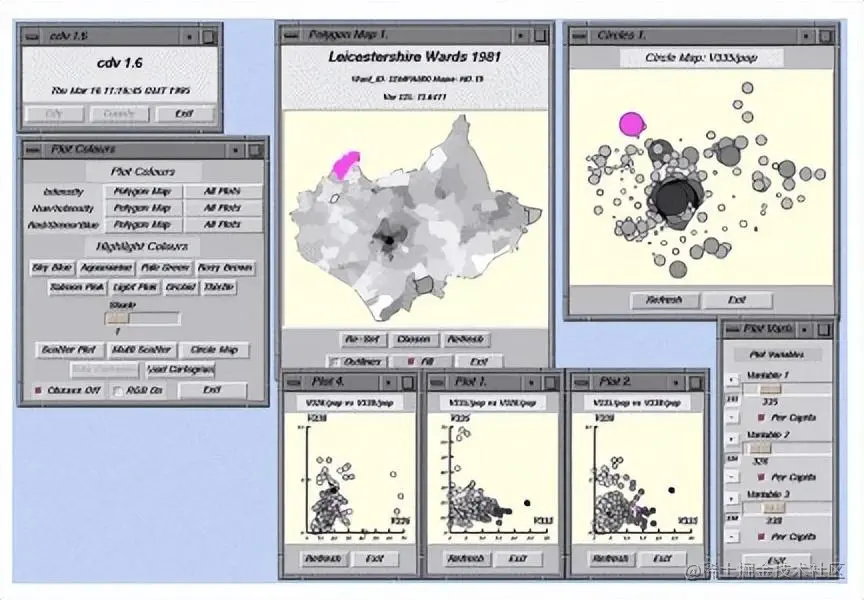Click the Shade slider in Plot Colours
Screen dimensions: 864x600
click(x=143, y=318)
